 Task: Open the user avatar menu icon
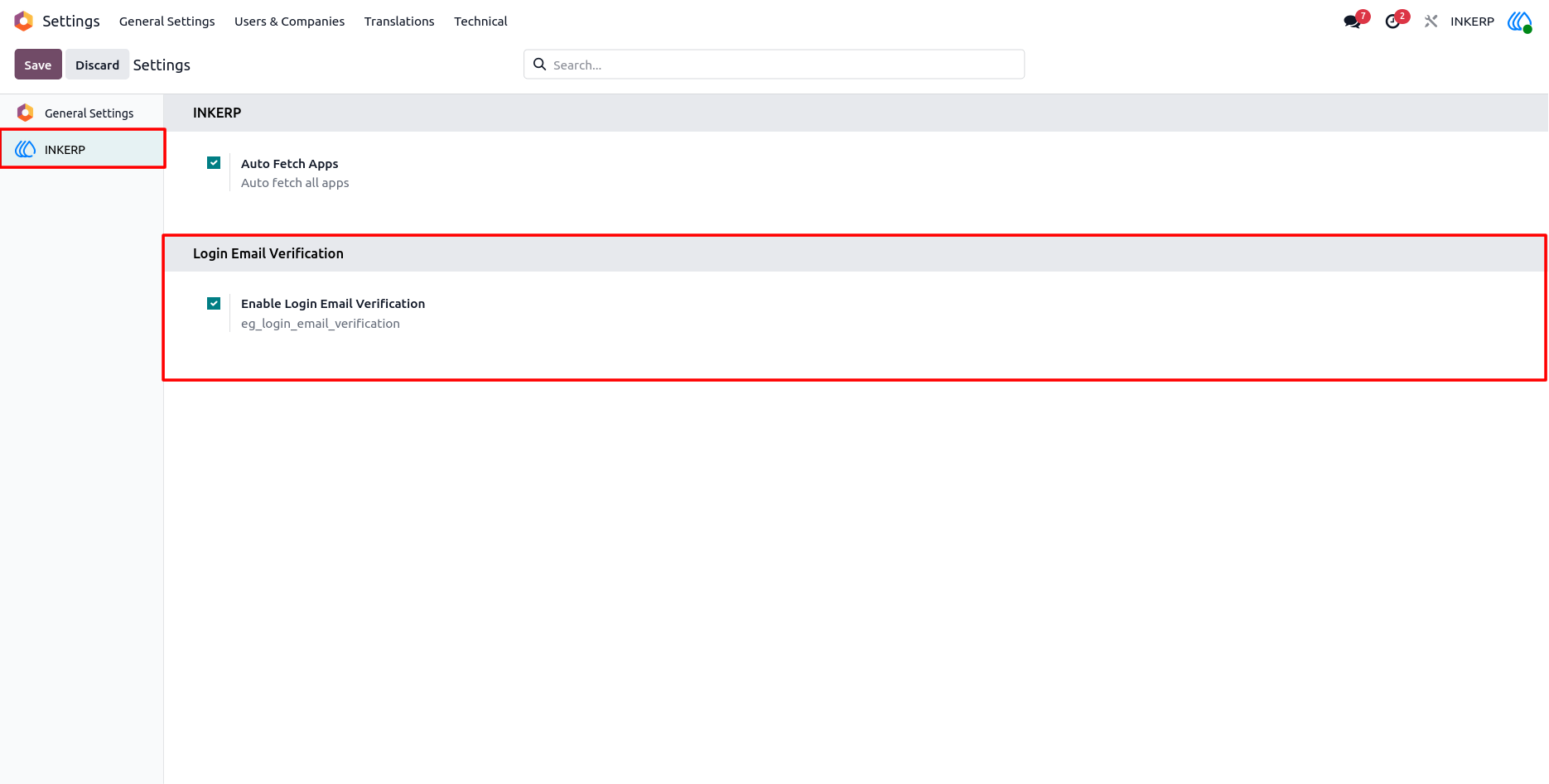(x=1519, y=22)
